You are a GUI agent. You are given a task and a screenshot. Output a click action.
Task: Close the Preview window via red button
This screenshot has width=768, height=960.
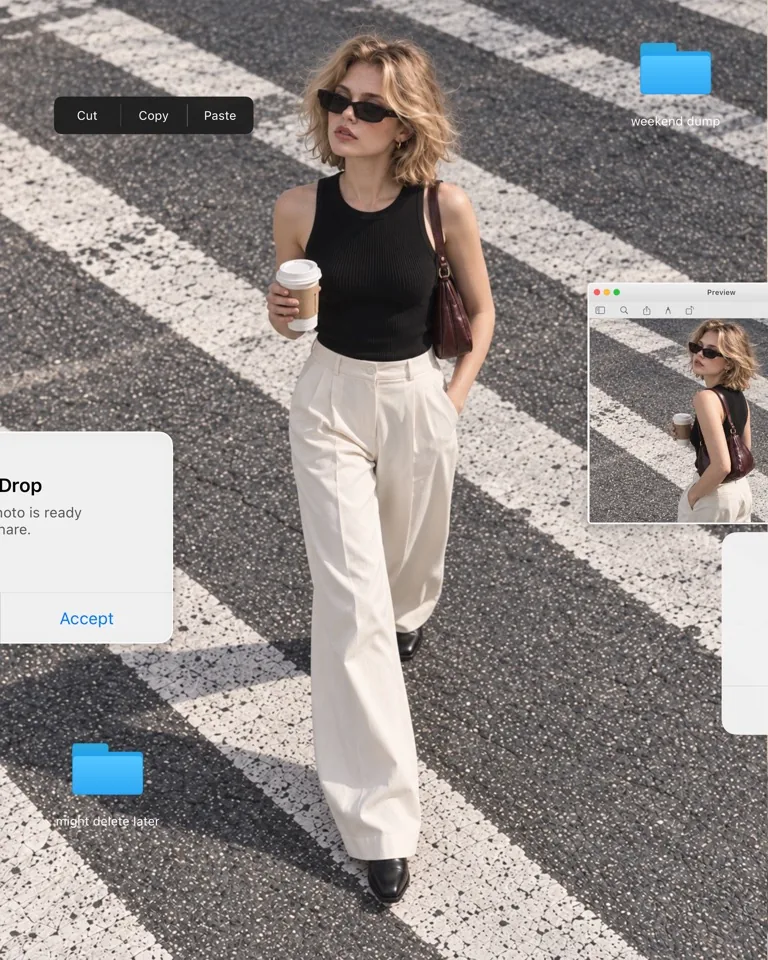coord(597,292)
